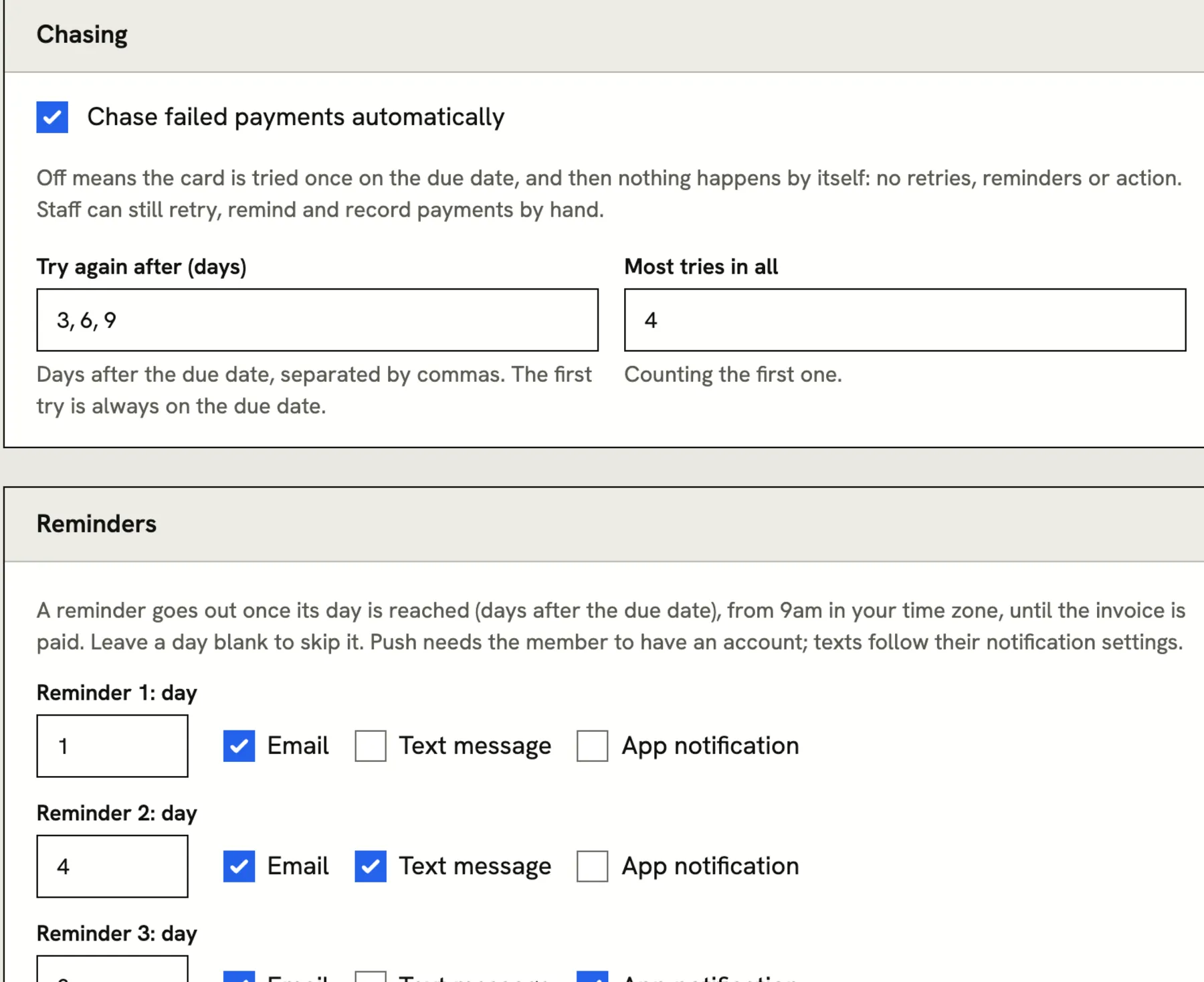Image resolution: width=1204 pixels, height=982 pixels.
Task: Edit the Most tries in all field
Action: (905, 320)
